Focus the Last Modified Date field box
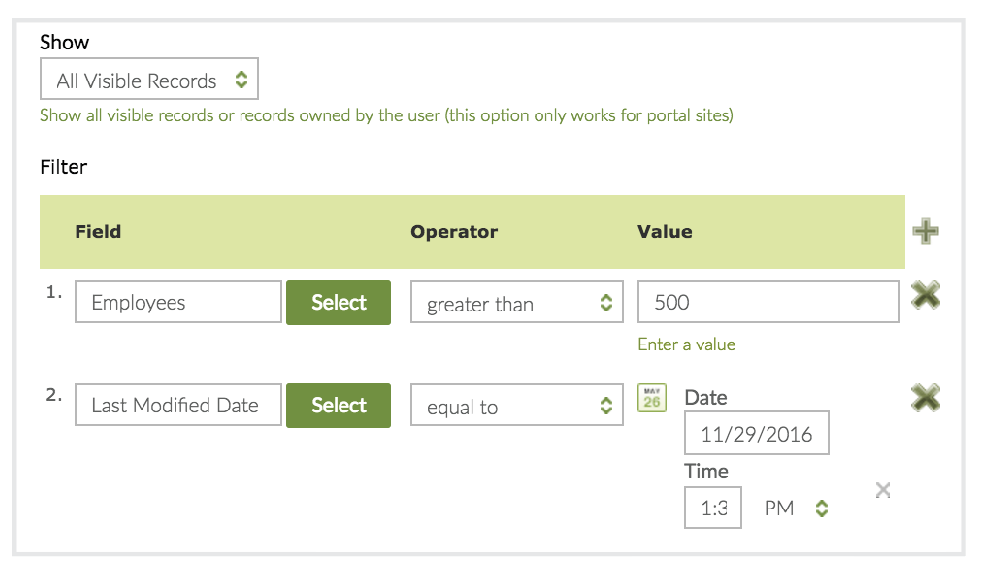Image resolution: width=982 pixels, height=570 pixels. [x=178, y=405]
